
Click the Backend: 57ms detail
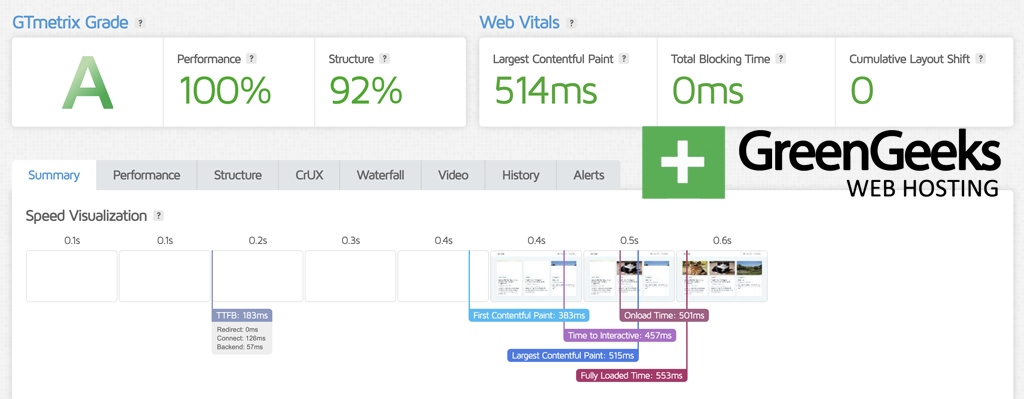[240, 347]
